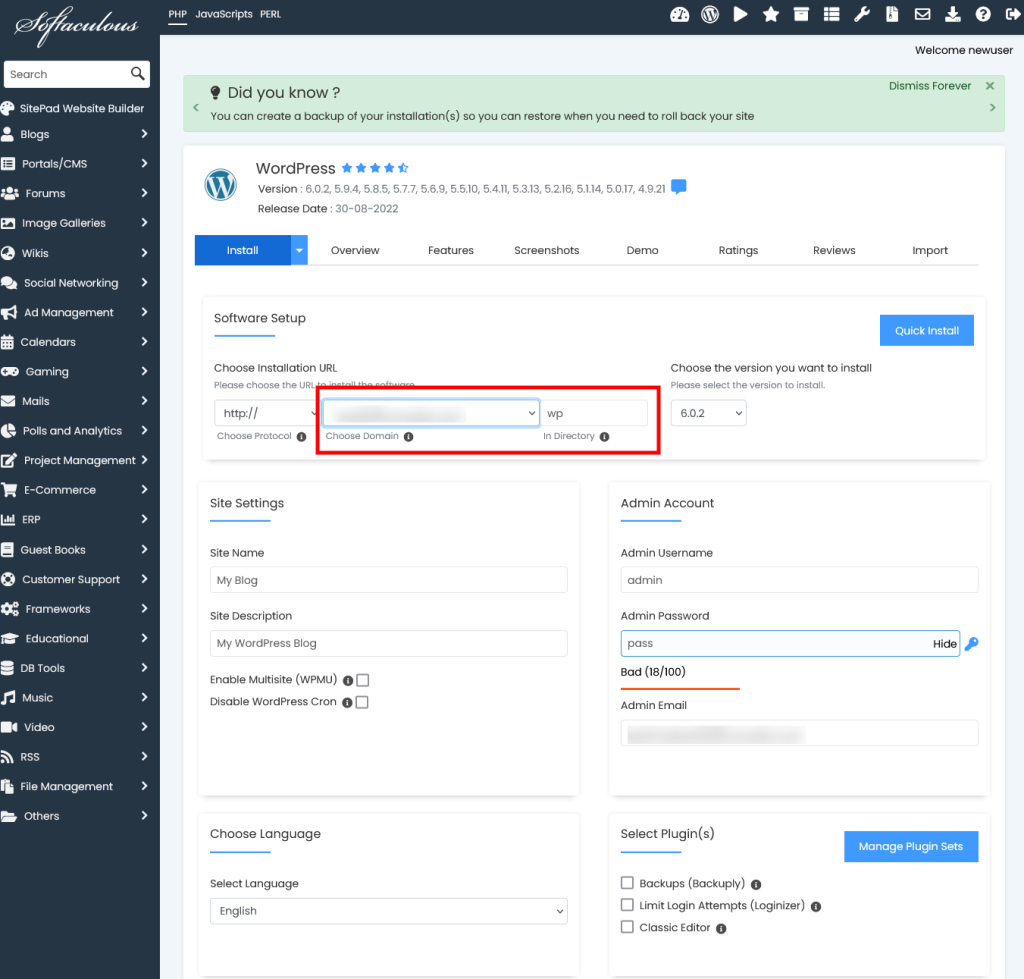Open the wrench tools icon
Image resolution: width=1024 pixels, height=979 pixels.
pos(861,14)
